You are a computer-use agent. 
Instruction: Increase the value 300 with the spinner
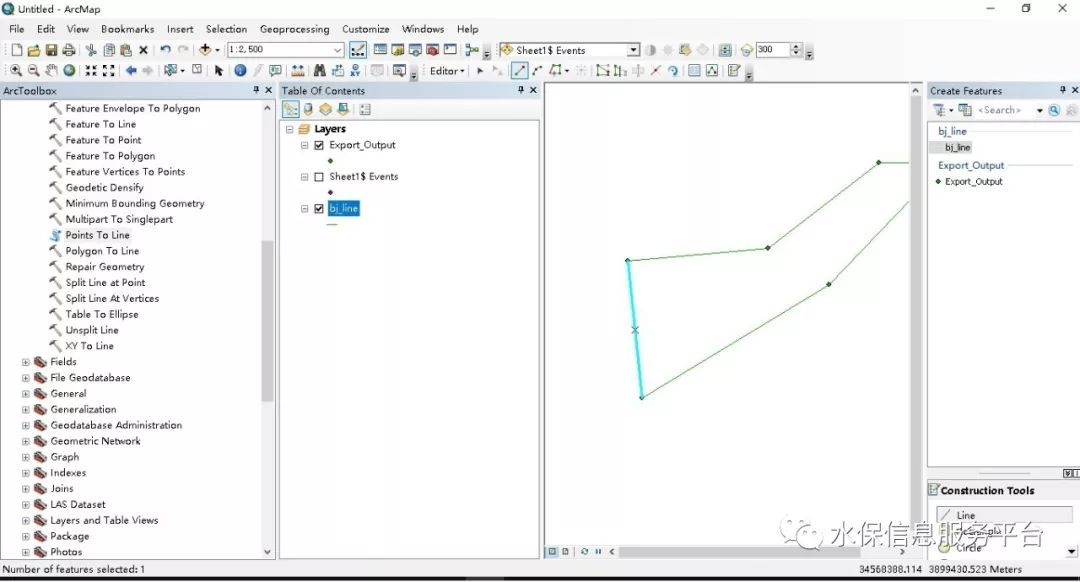[797, 46]
